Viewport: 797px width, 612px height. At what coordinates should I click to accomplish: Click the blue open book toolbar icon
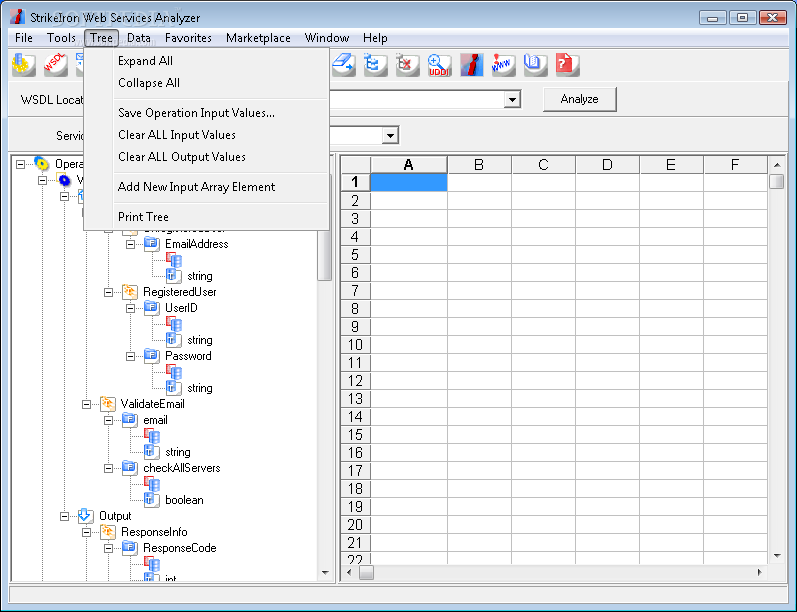pyautogui.click(x=536, y=65)
